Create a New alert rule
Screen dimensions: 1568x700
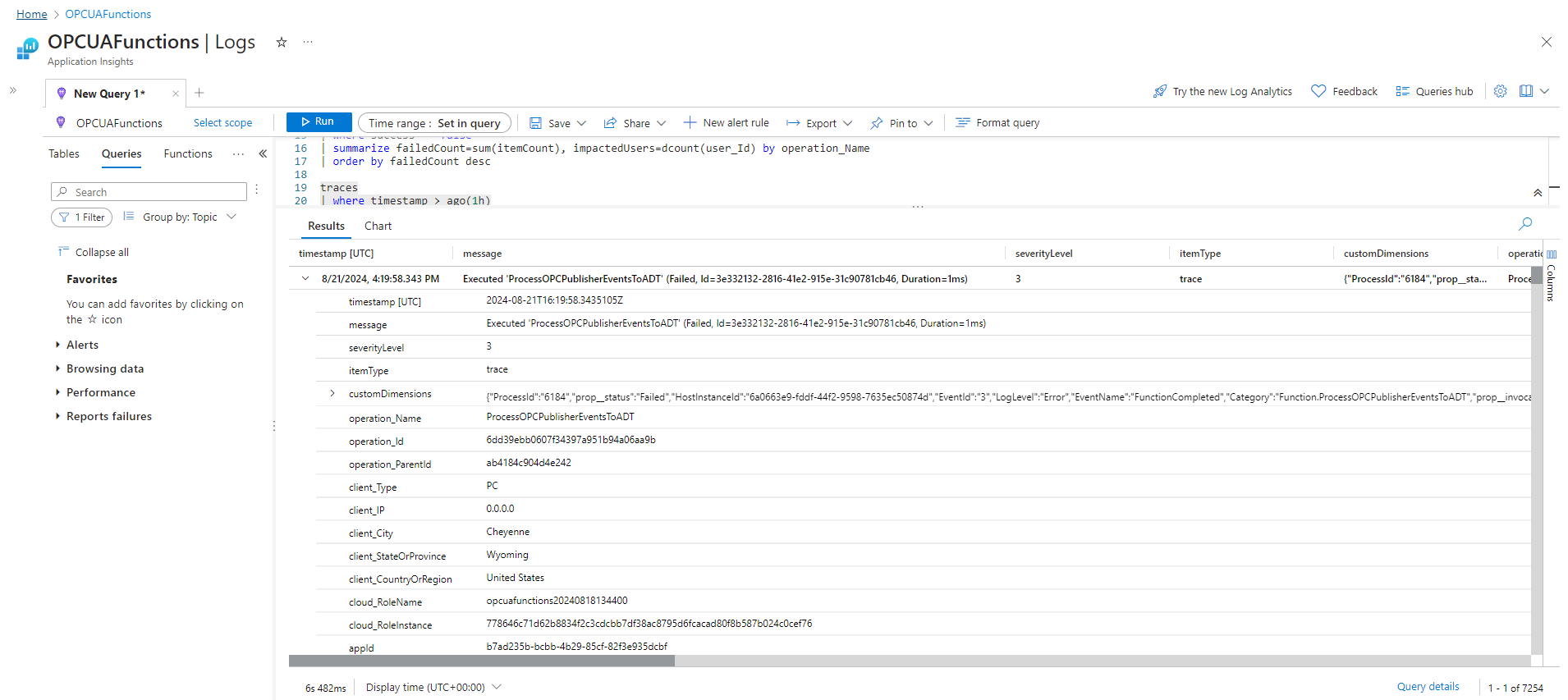(726, 122)
